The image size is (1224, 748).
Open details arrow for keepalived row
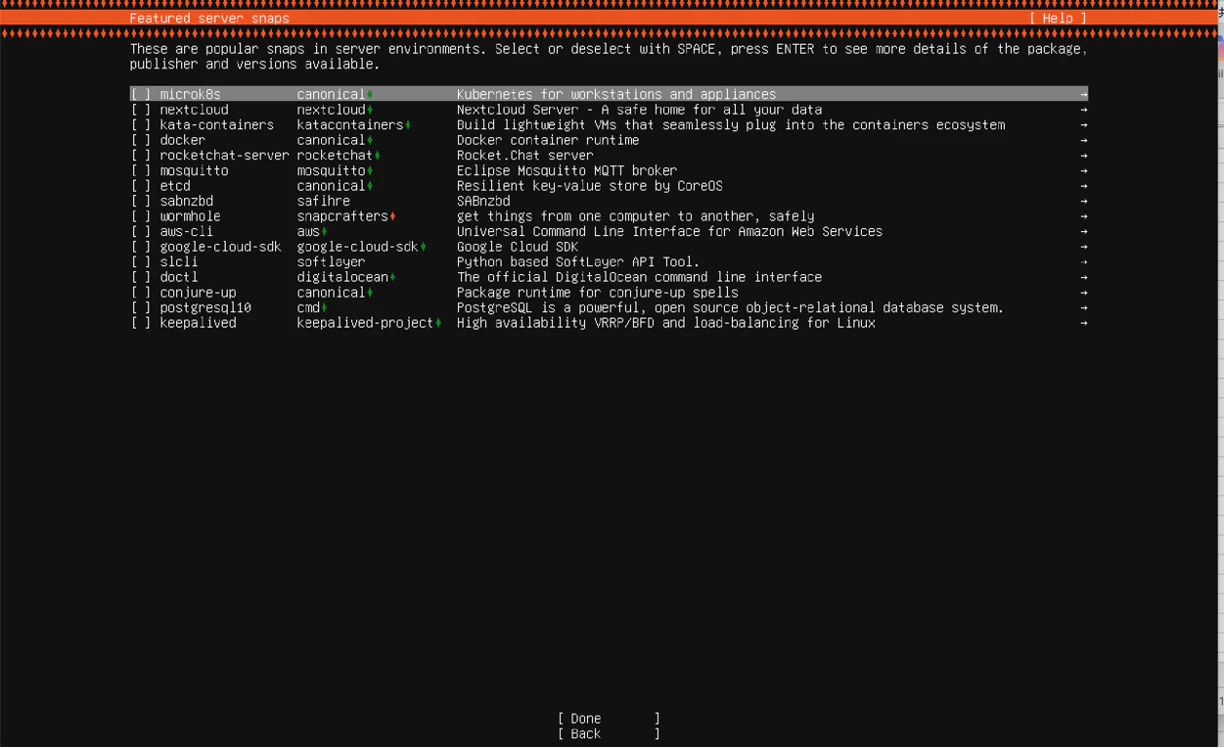click(x=1083, y=323)
